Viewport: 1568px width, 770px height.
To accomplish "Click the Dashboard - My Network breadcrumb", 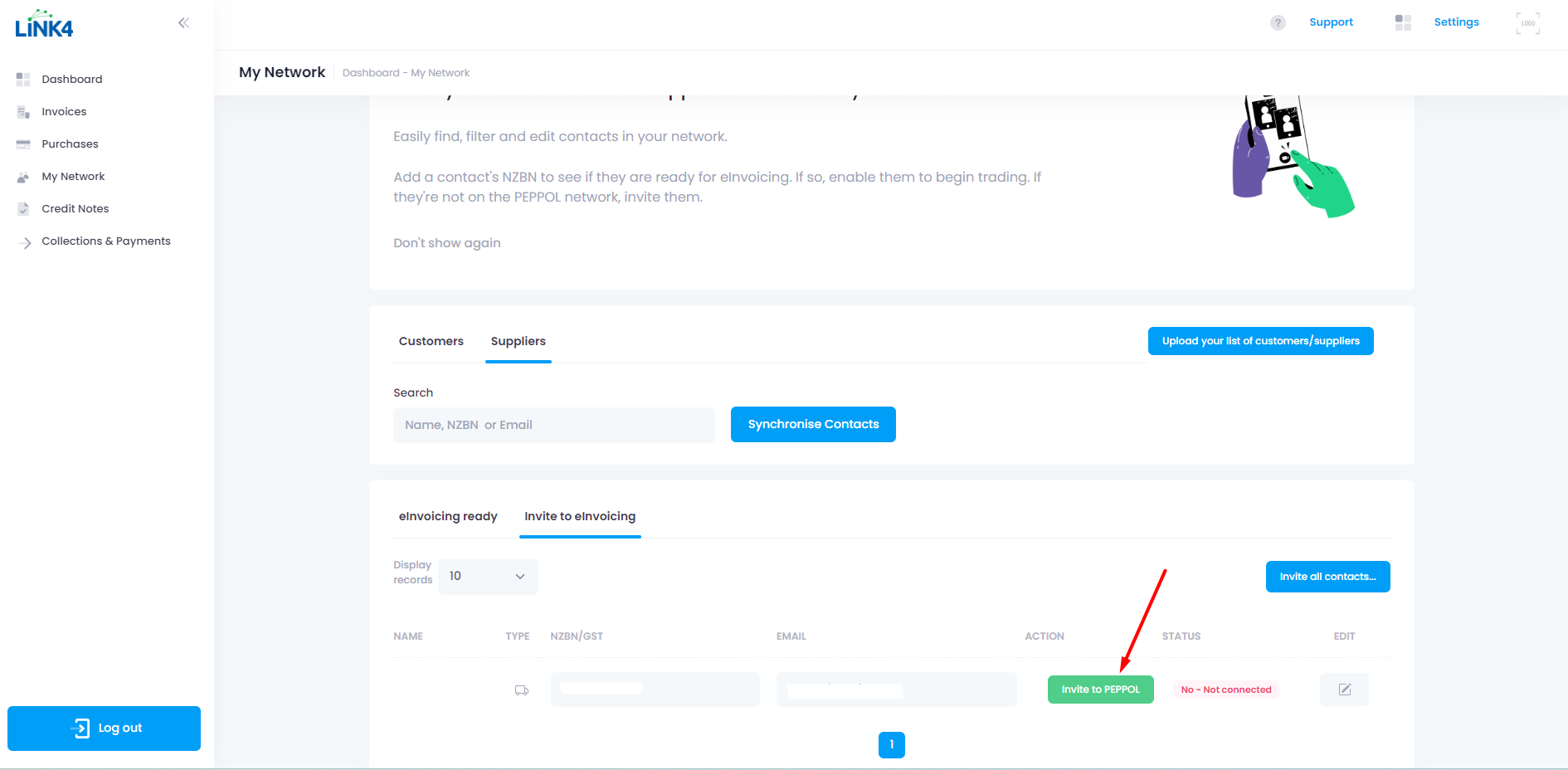I will pyautogui.click(x=406, y=73).
